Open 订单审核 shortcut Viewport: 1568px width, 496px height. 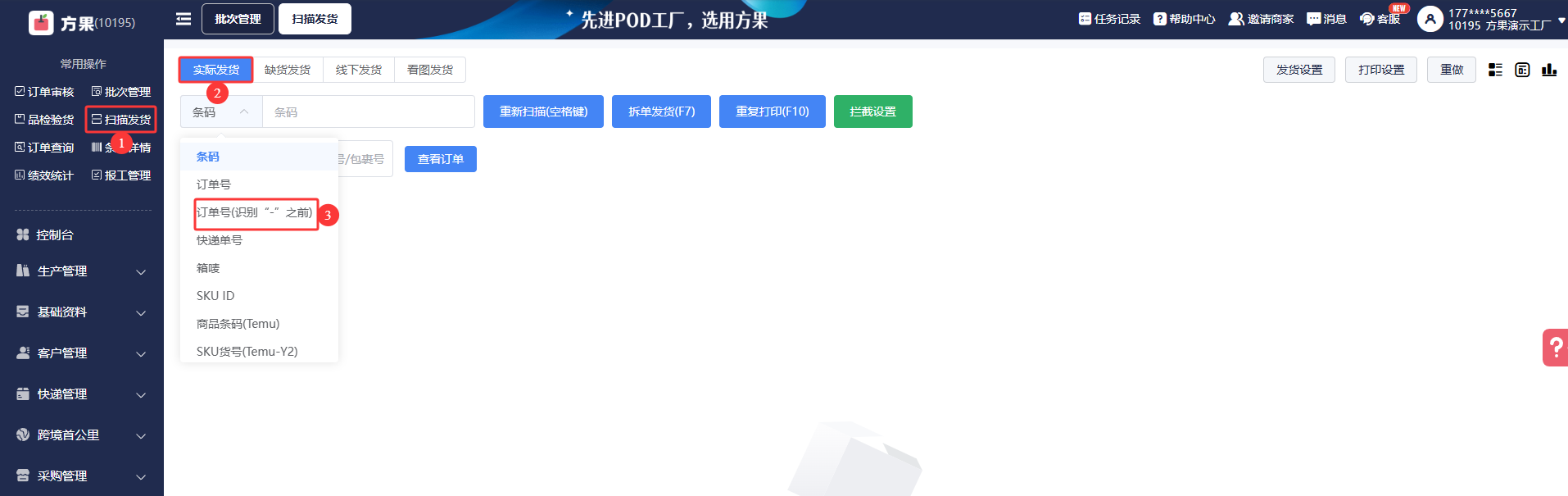pos(44,92)
